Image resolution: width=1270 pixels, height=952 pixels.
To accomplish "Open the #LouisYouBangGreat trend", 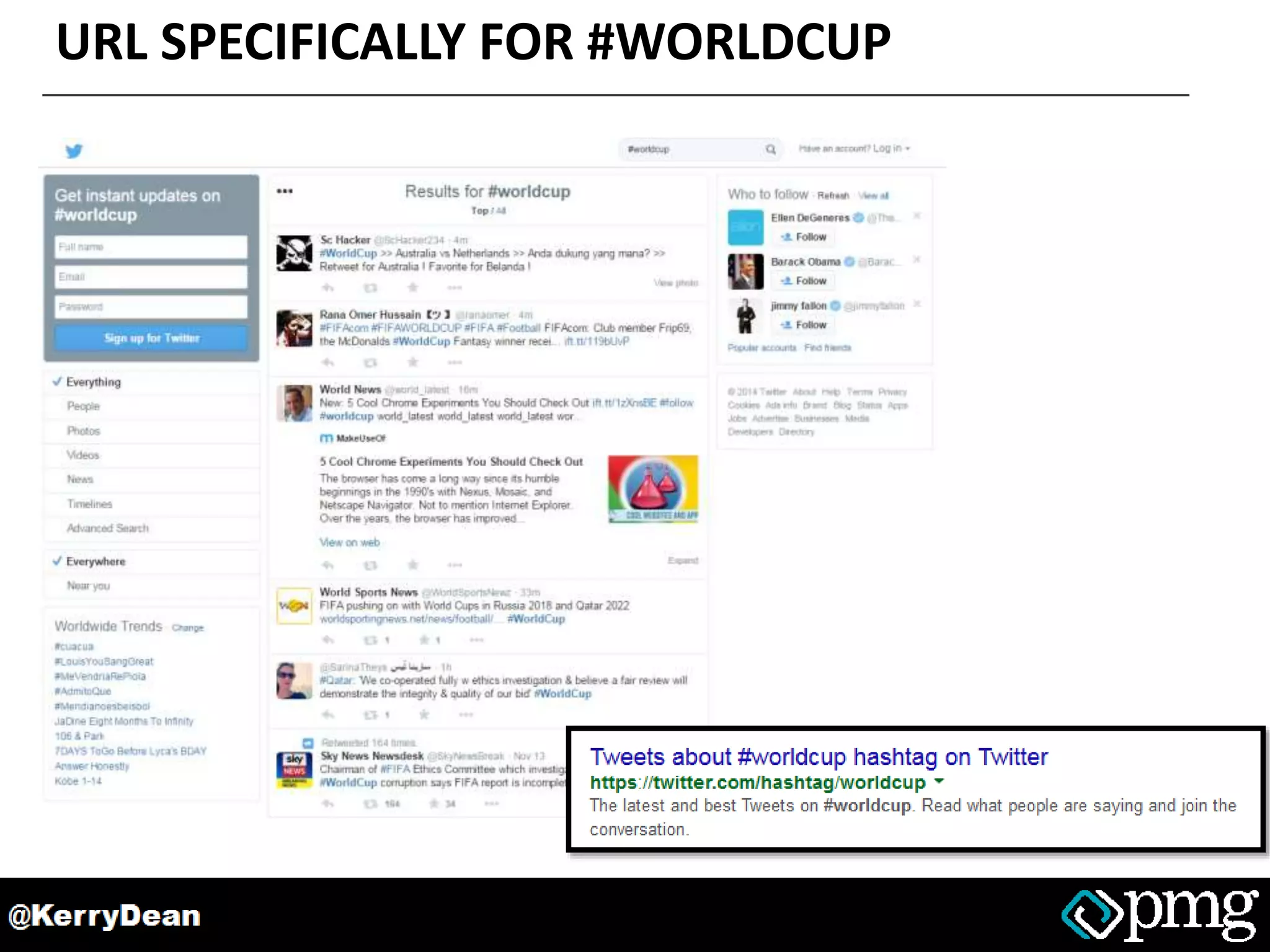I will click(104, 661).
